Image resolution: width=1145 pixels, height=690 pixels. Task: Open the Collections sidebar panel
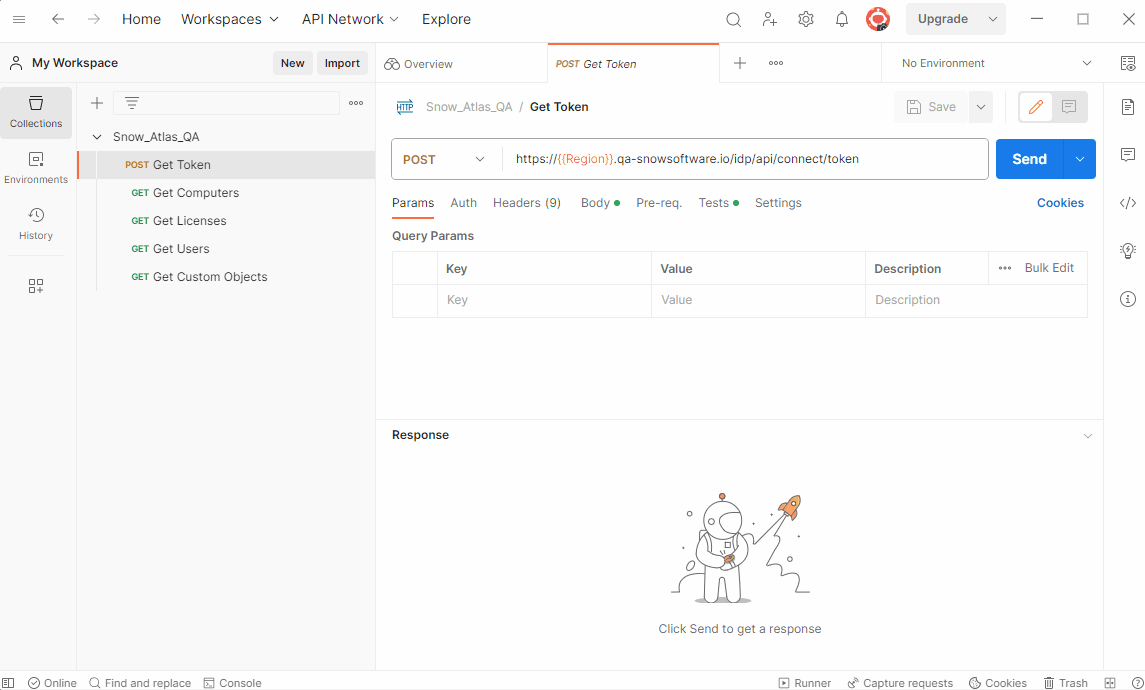coord(36,112)
